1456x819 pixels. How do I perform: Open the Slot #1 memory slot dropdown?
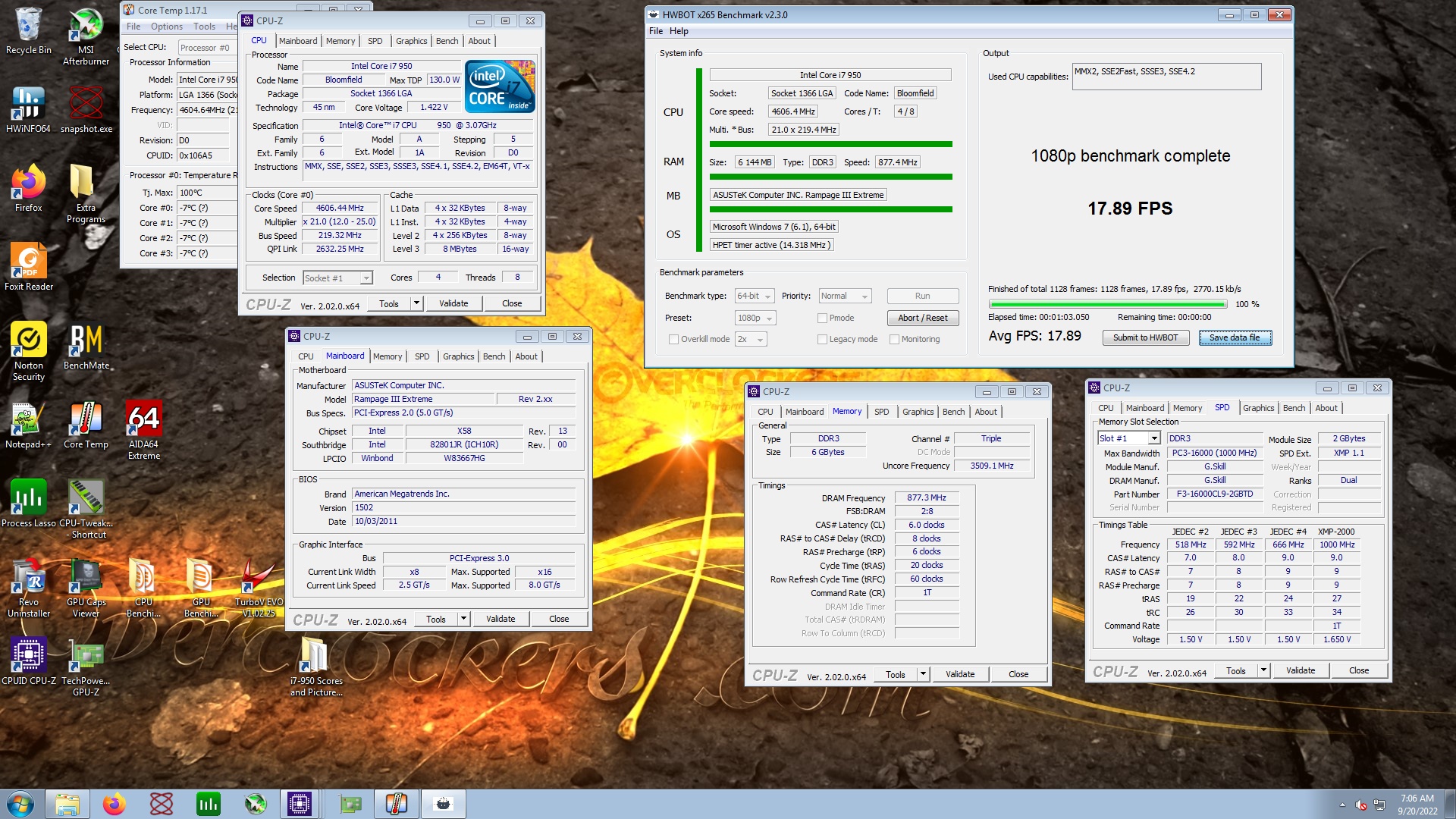1128,438
